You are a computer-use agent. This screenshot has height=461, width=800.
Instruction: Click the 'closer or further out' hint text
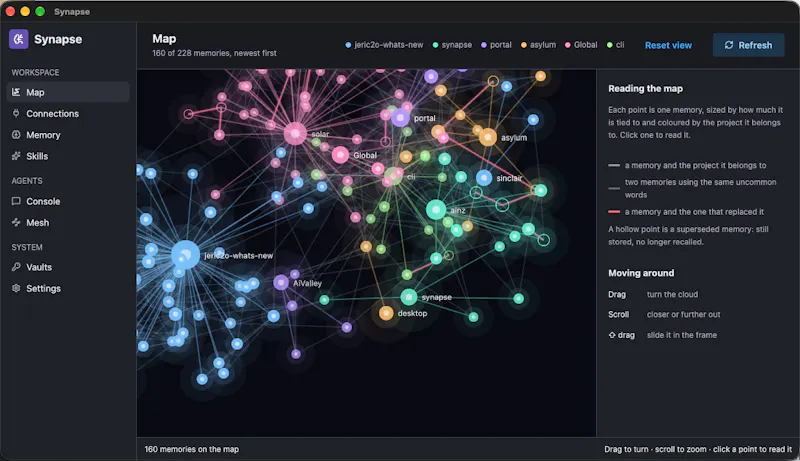(x=683, y=314)
